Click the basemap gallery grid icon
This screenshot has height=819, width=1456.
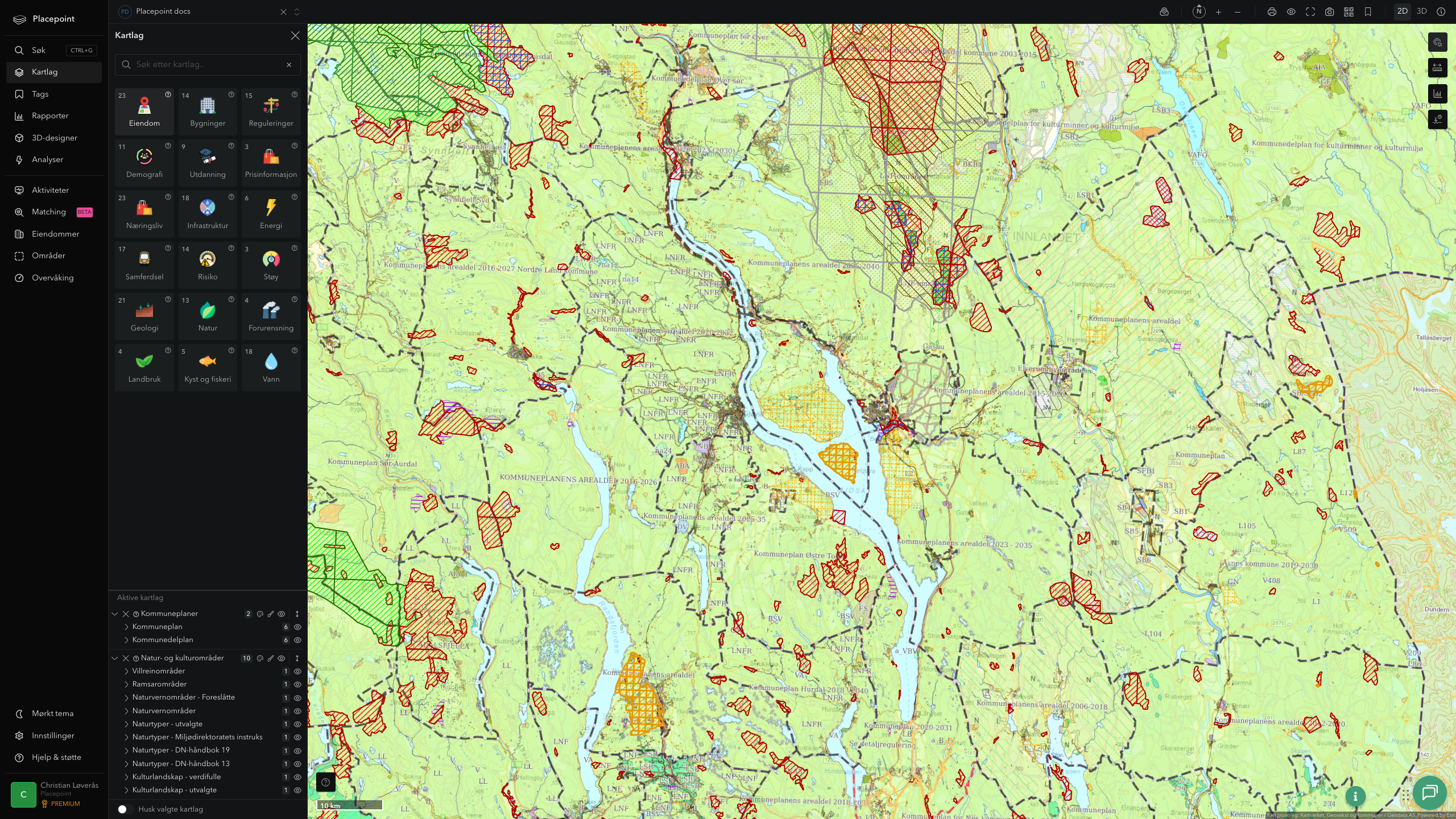[1349, 12]
